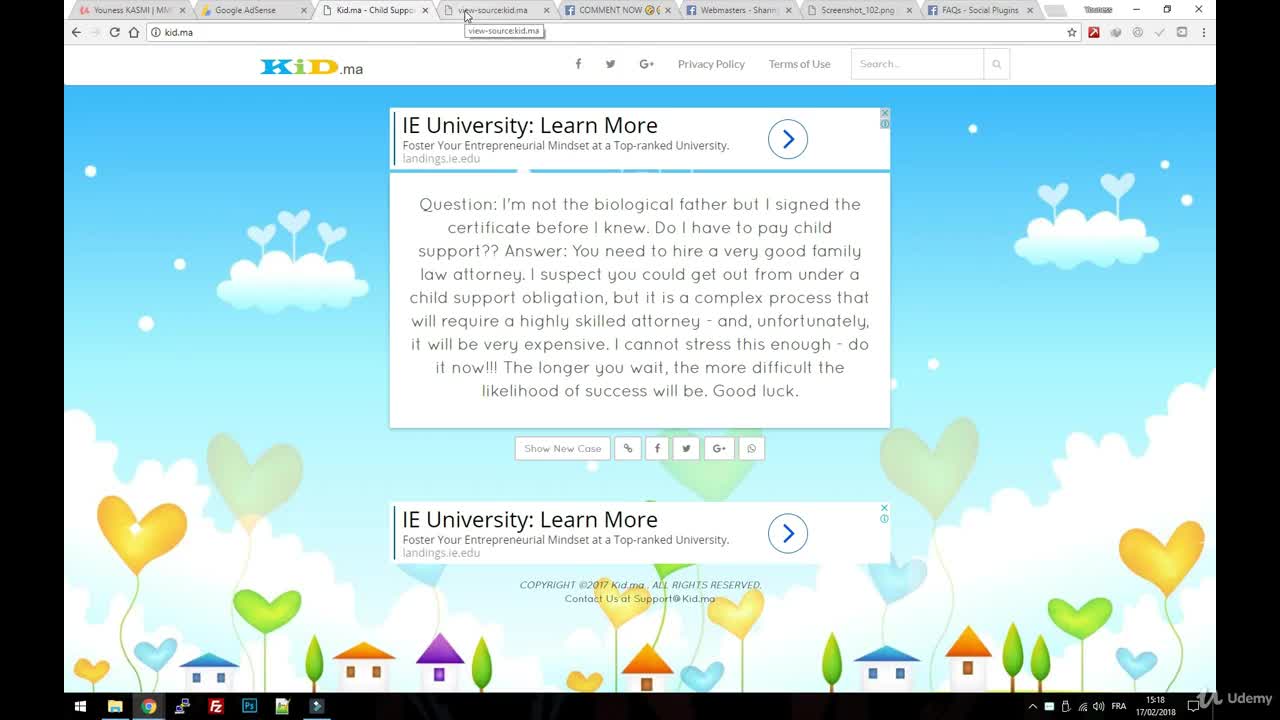
Task: Bookmark this page with star icon
Action: tap(1072, 32)
